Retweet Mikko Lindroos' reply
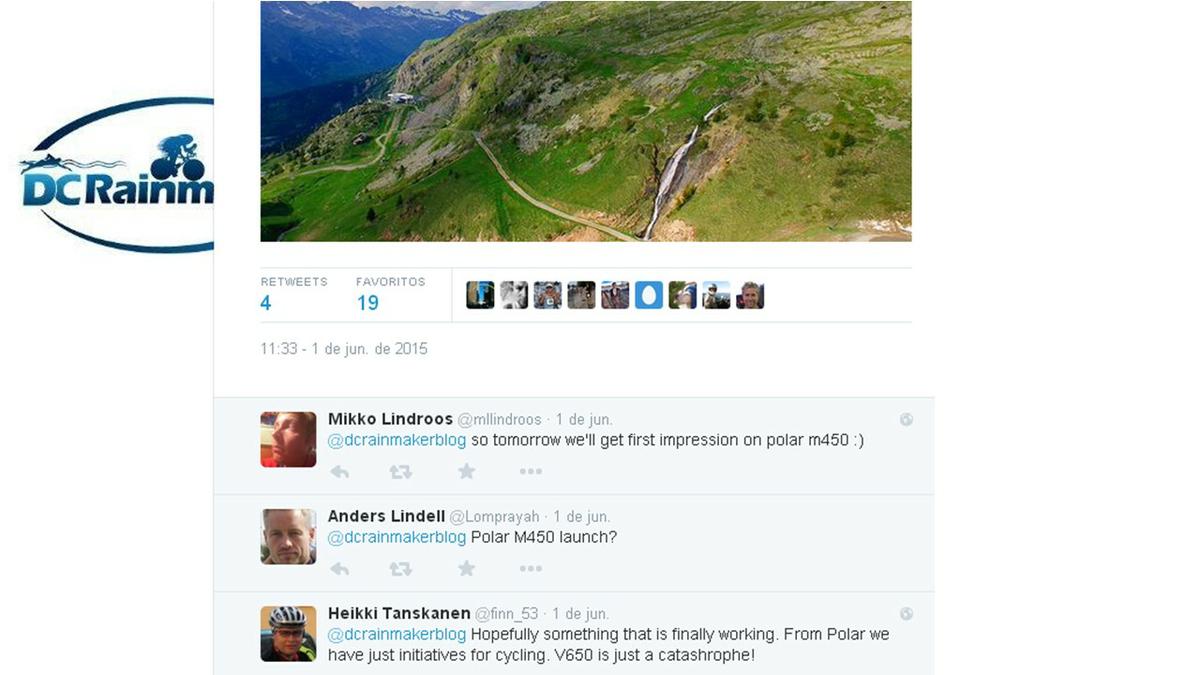Image resolution: width=1200 pixels, height=675 pixels. click(400, 472)
